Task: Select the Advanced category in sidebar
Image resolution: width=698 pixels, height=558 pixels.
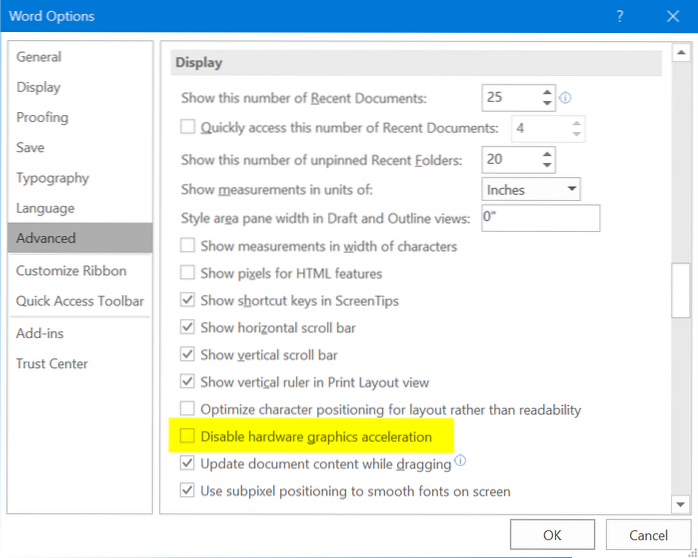Action: tap(80, 238)
